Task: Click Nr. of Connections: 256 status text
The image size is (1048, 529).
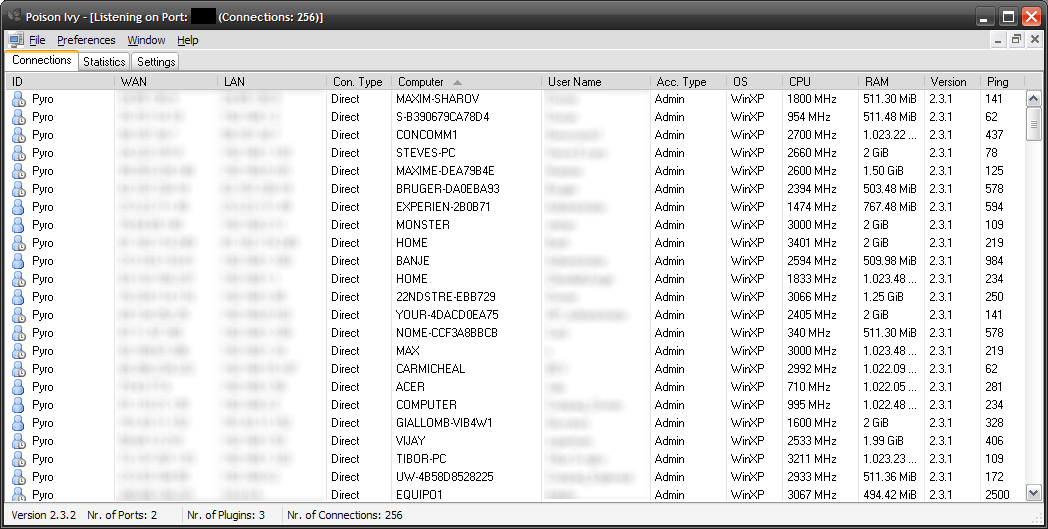Action: (345, 516)
